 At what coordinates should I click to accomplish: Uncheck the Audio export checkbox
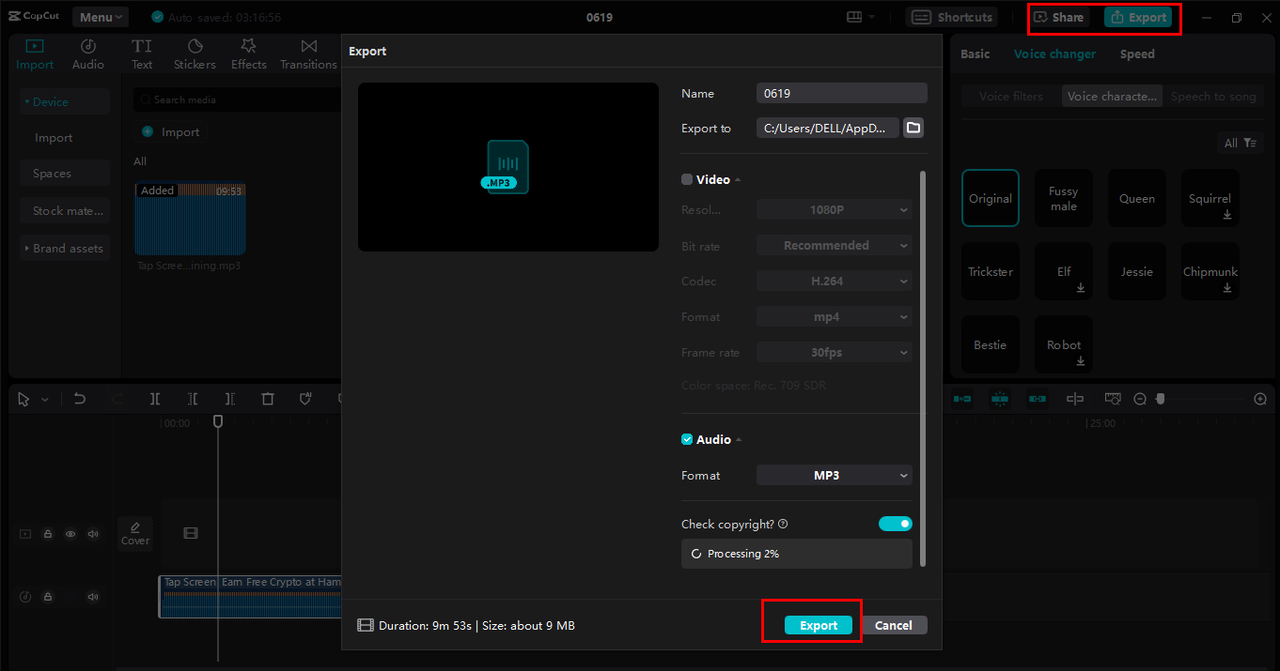click(x=687, y=439)
